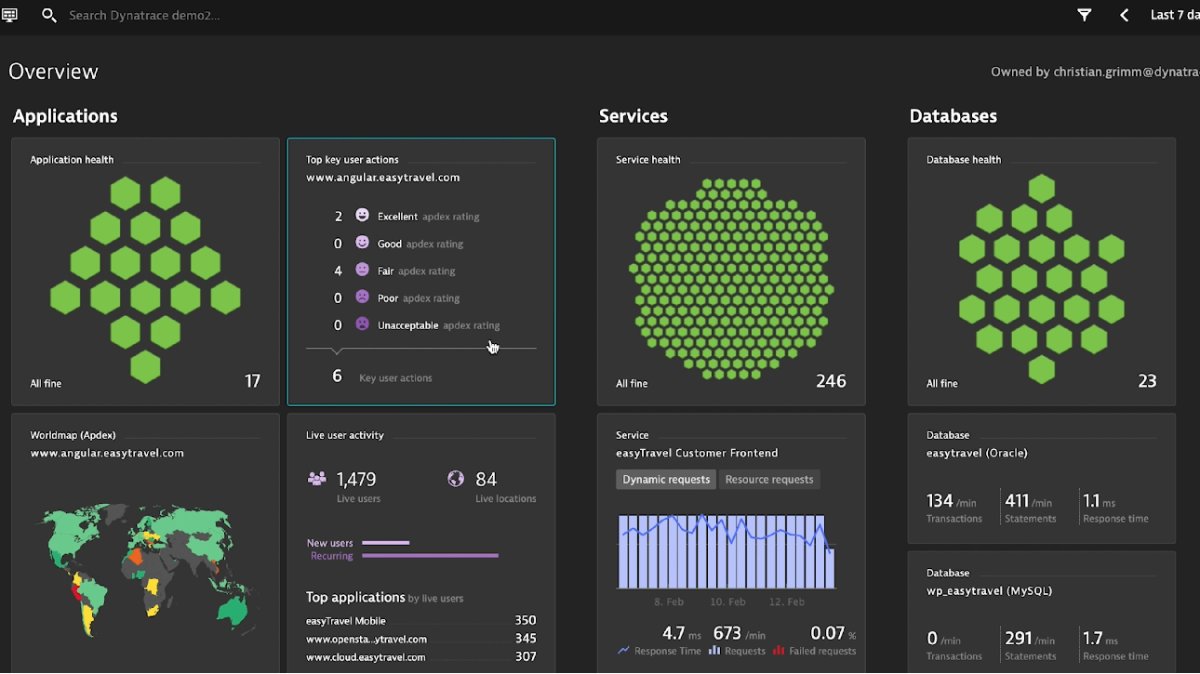Click the Fair apdex face icon

point(362,270)
